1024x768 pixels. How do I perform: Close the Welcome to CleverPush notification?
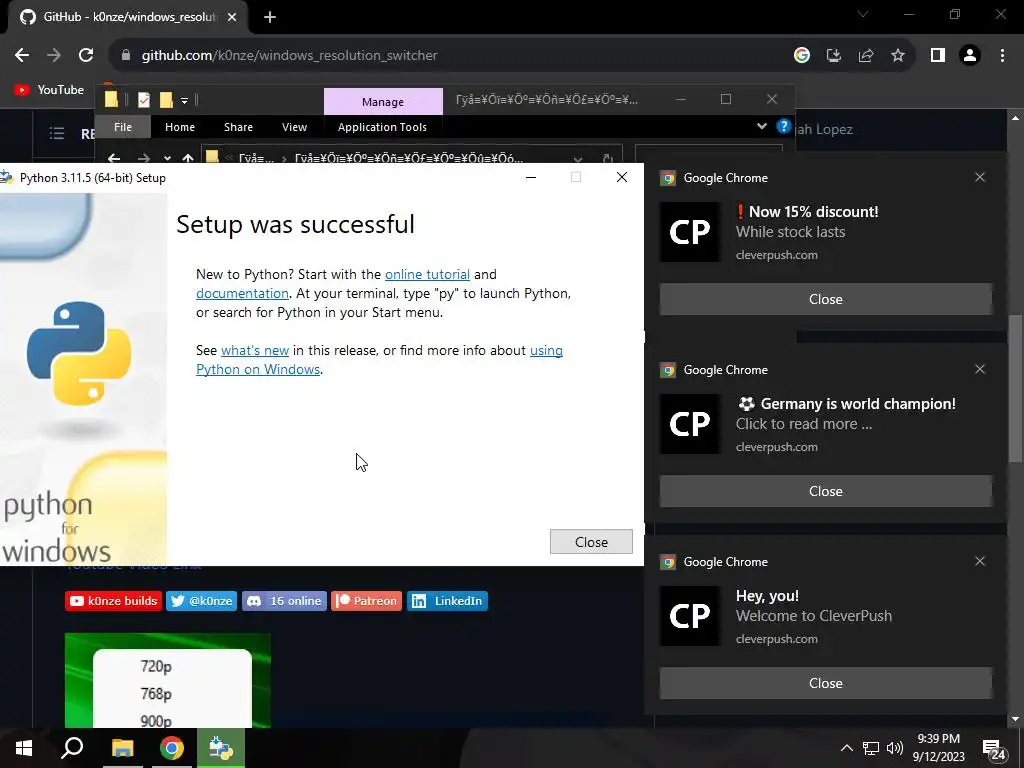coord(825,683)
